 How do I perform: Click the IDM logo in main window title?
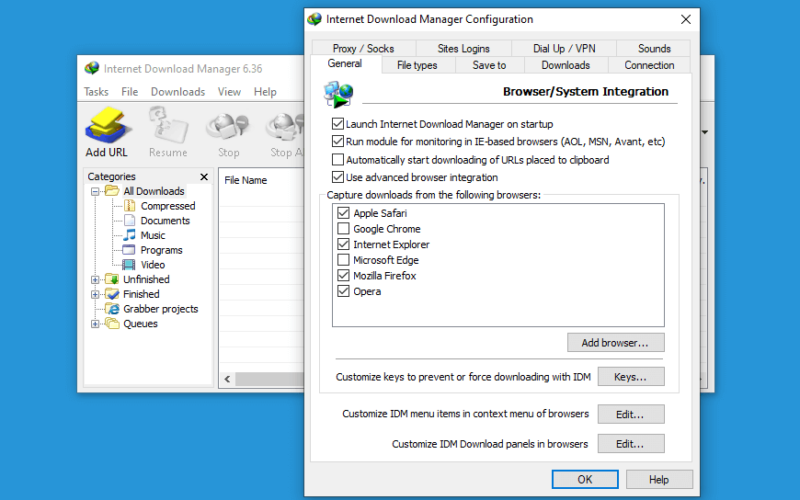pos(92,68)
